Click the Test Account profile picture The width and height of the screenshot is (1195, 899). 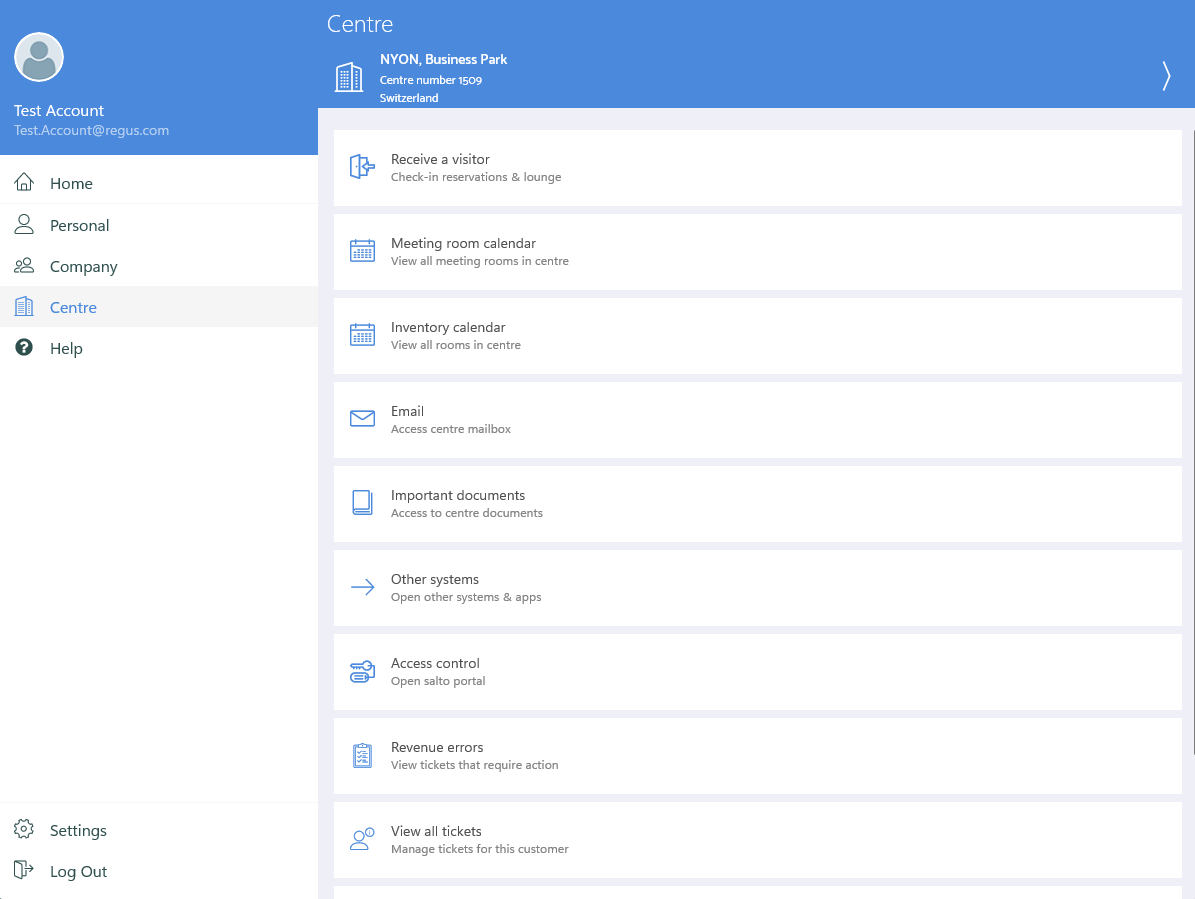[x=38, y=57]
